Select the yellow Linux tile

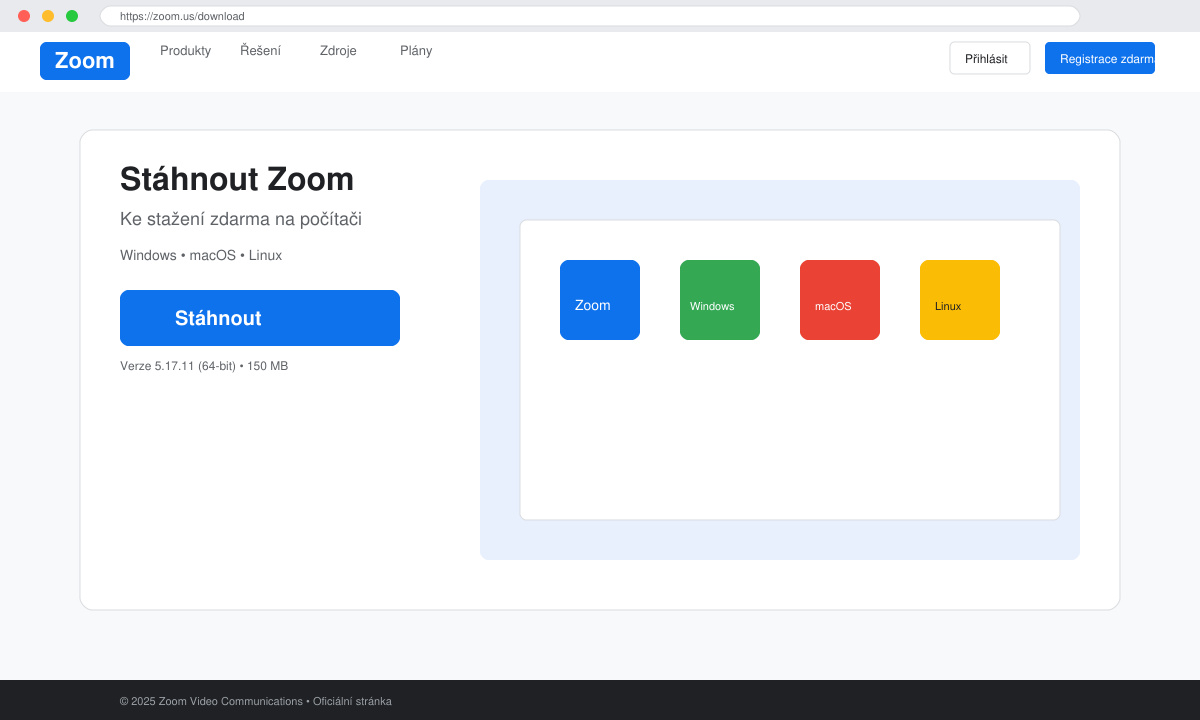(960, 300)
